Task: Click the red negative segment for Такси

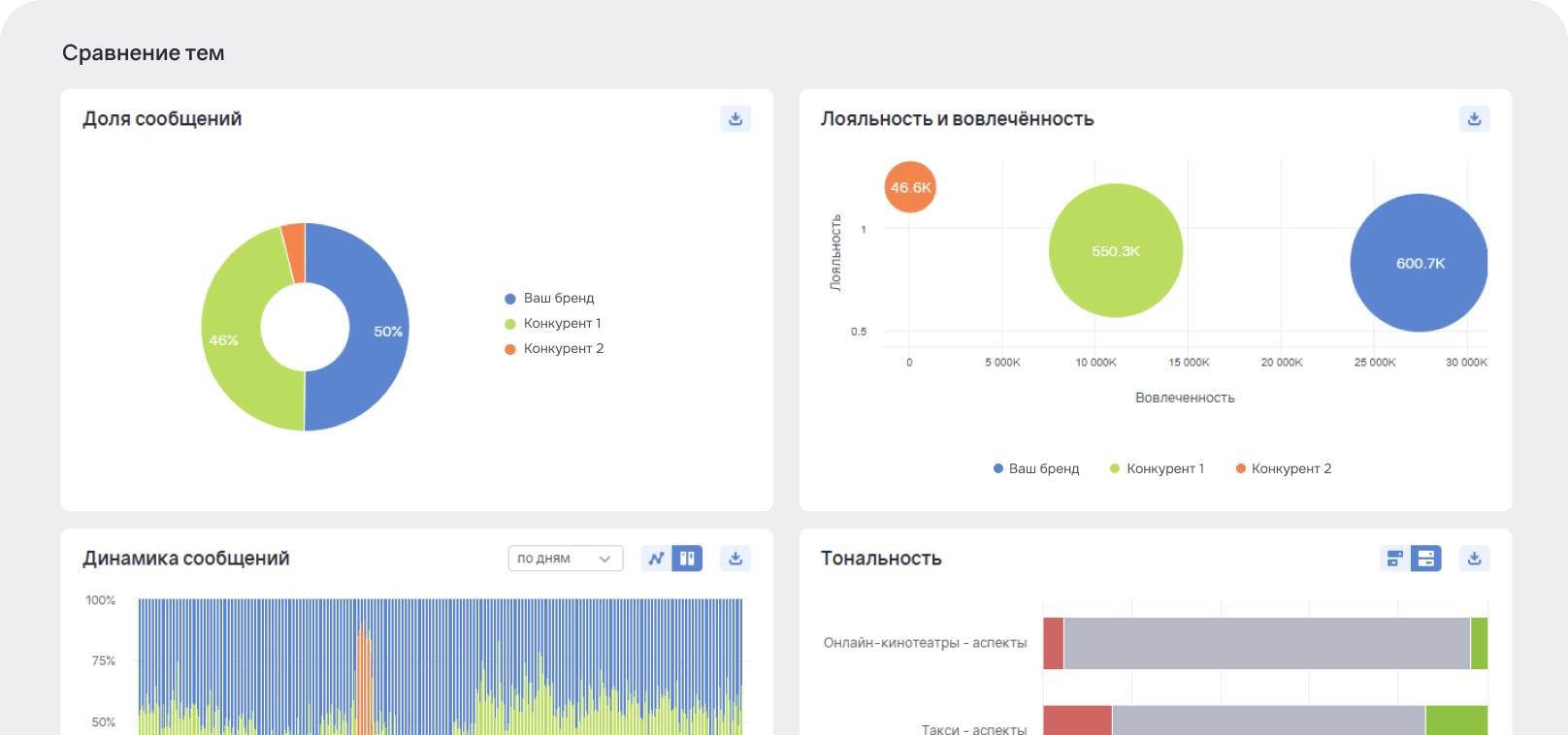Action: (1077, 720)
